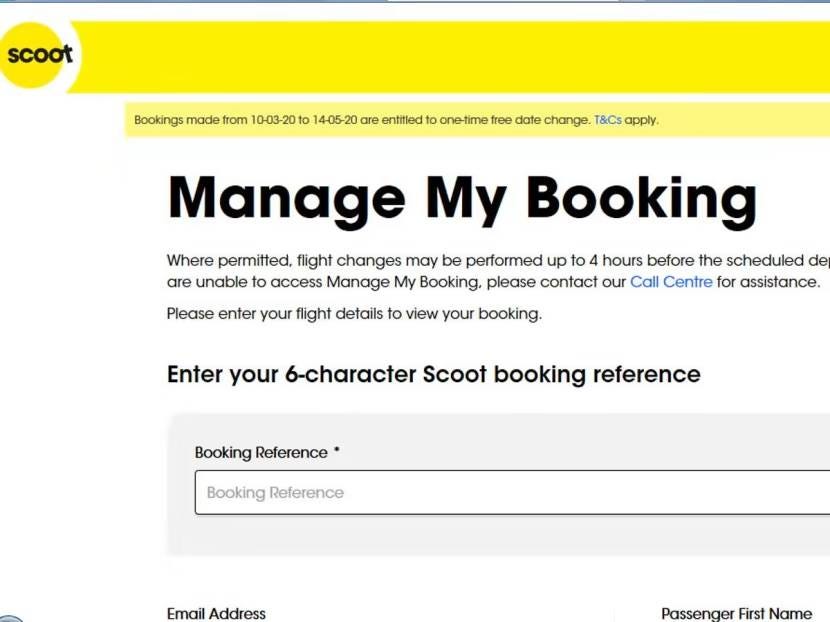Click the Manage My Booking heading

pyautogui.click(x=462, y=197)
